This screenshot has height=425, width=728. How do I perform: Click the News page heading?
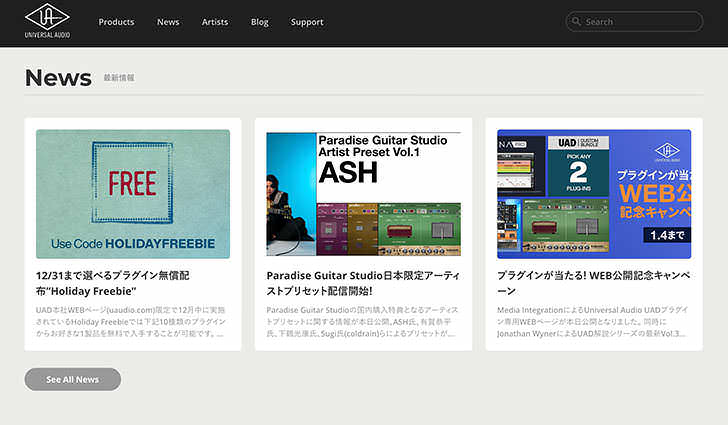pos(58,78)
